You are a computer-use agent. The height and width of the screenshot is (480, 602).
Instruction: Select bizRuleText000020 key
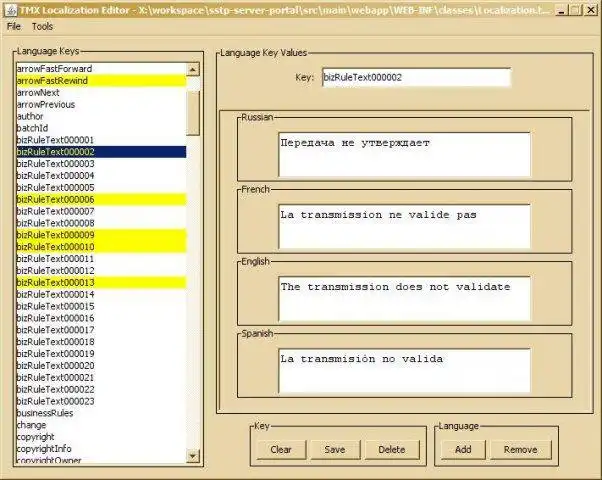101,366
